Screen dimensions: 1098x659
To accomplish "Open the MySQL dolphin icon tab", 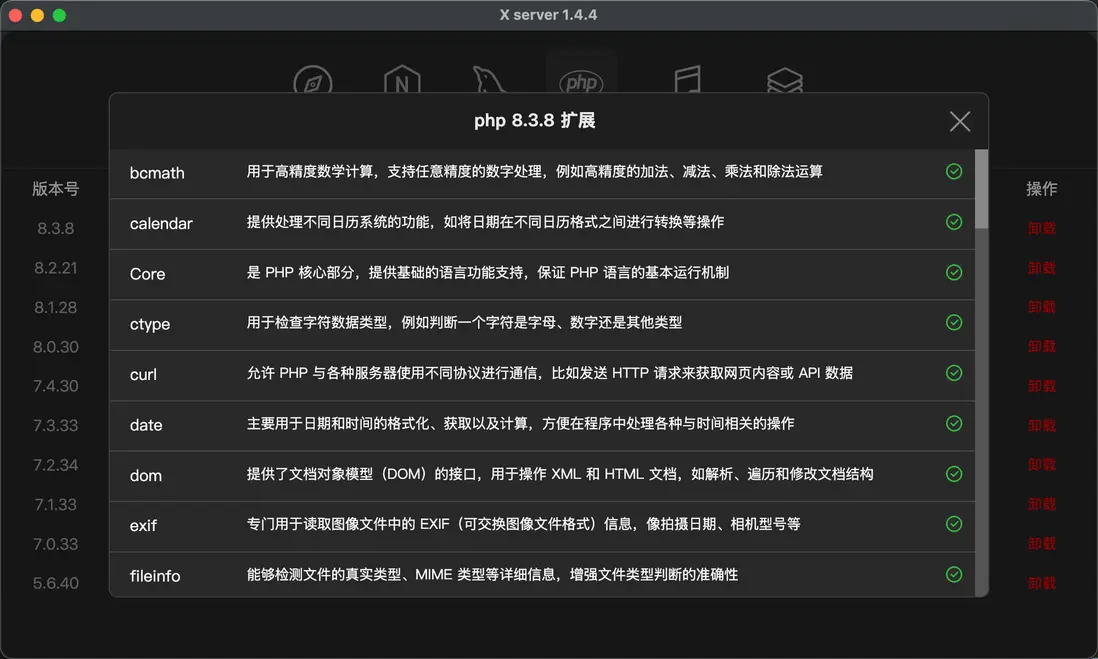I will click(x=488, y=81).
